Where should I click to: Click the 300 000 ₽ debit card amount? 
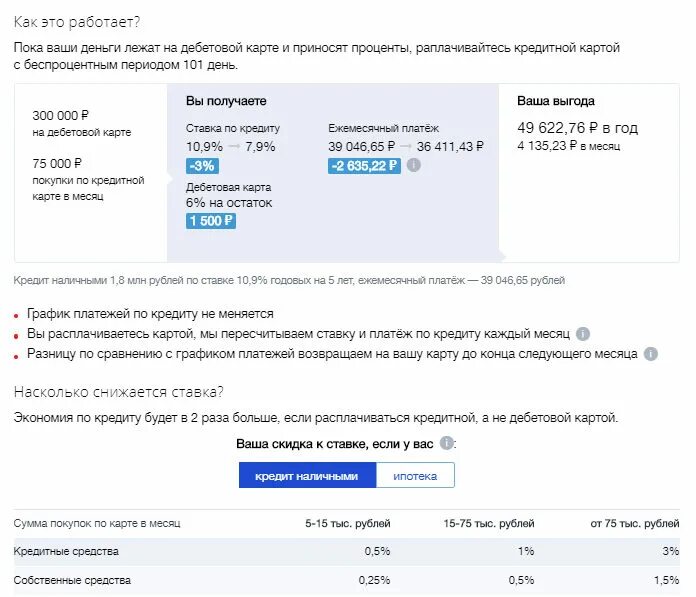(x=60, y=116)
